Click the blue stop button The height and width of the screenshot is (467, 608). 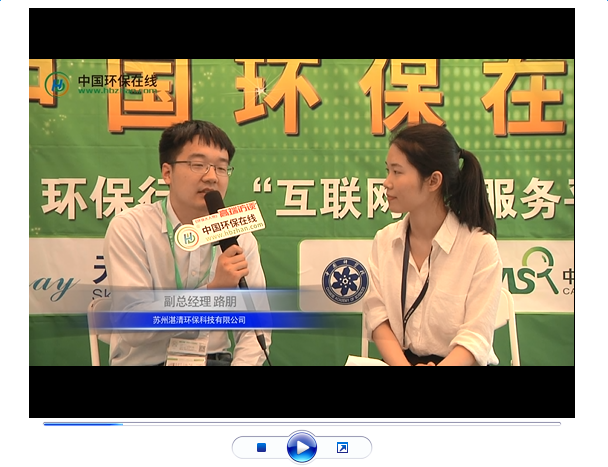pyautogui.click(x=262, y=448)
